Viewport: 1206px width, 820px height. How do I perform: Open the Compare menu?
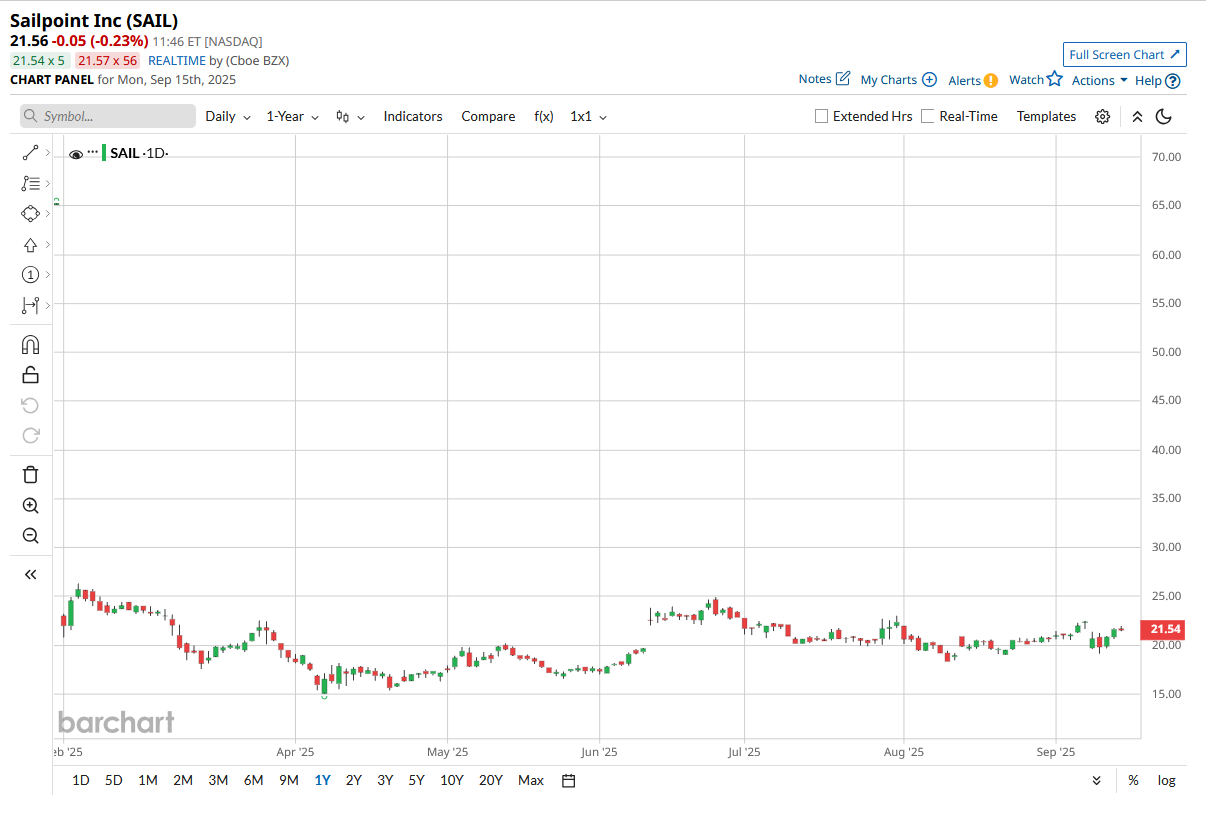click(x=488, y=116)
